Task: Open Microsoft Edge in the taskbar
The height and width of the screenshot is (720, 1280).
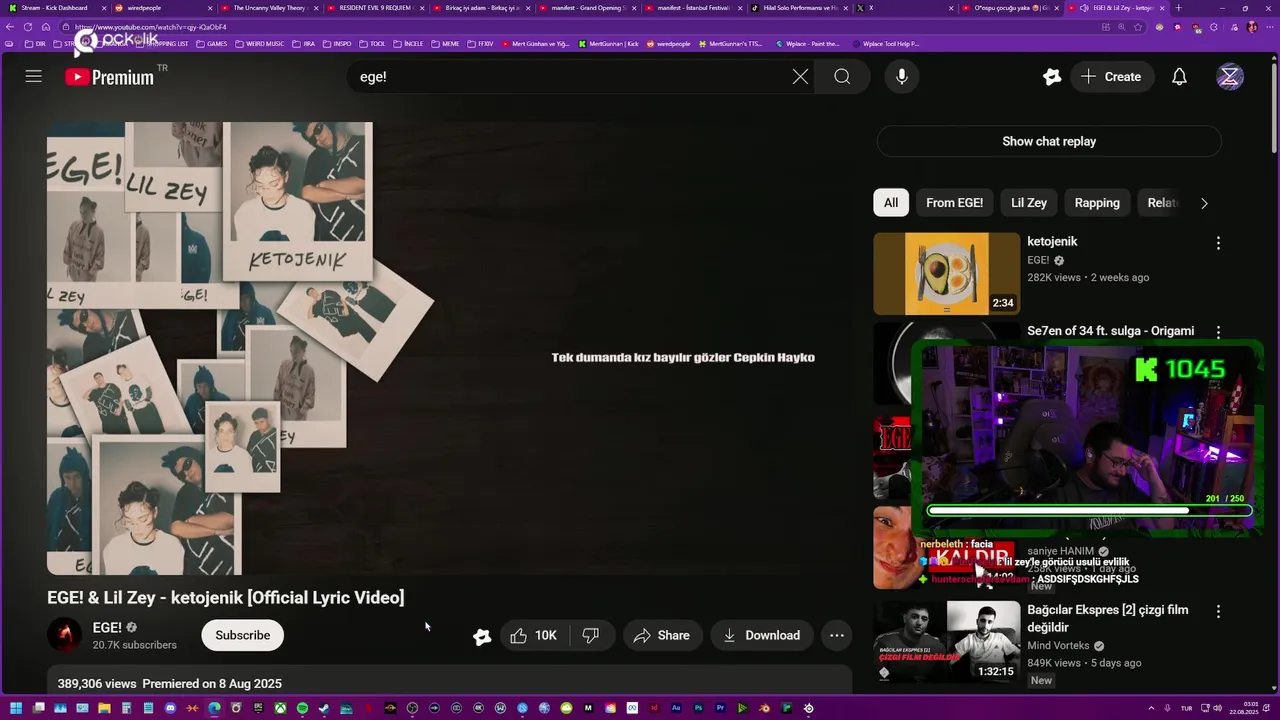Action: pos(214,708)
